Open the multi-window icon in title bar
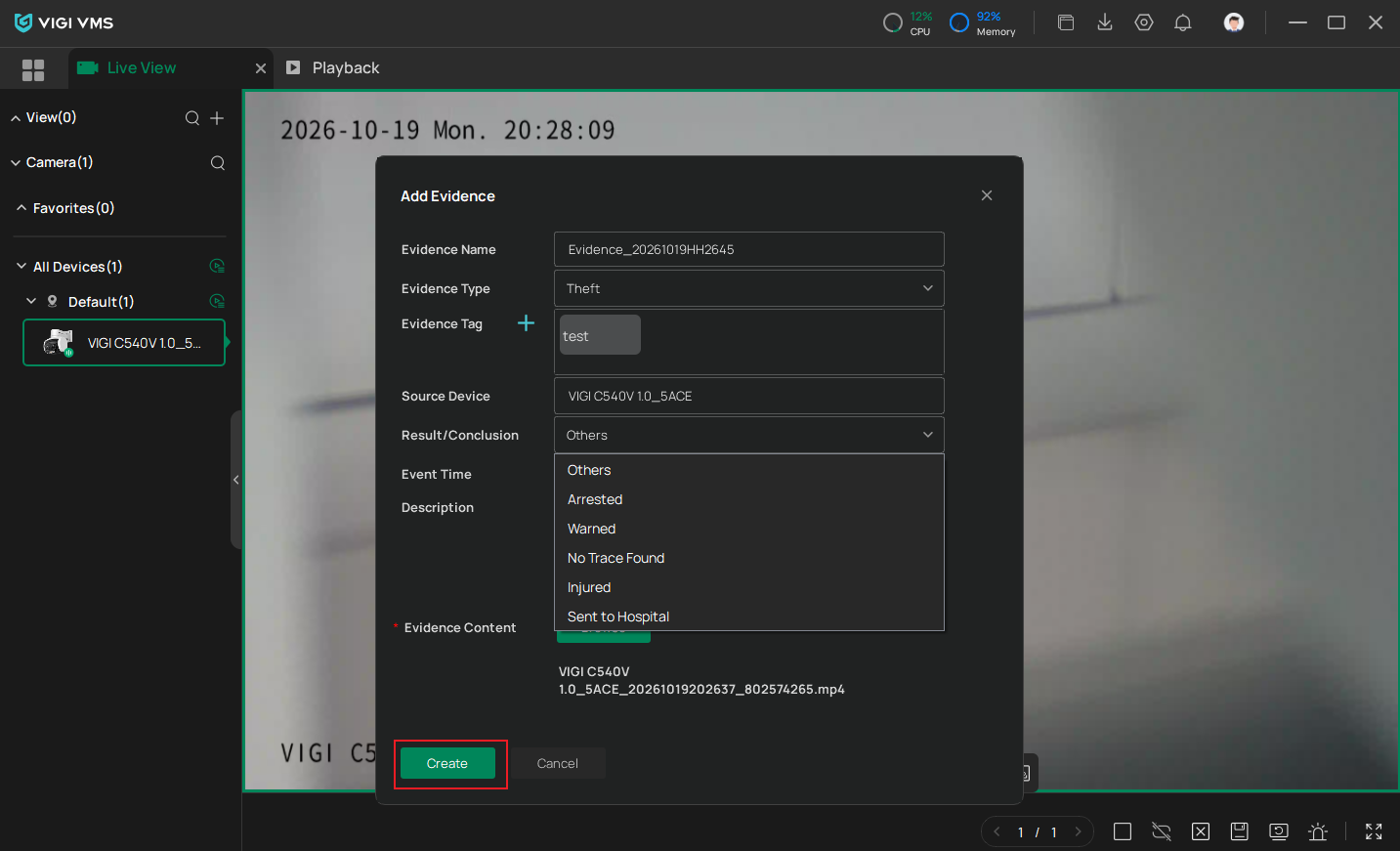Screen dimensions: 1400x851 (x=1066, y=22)
